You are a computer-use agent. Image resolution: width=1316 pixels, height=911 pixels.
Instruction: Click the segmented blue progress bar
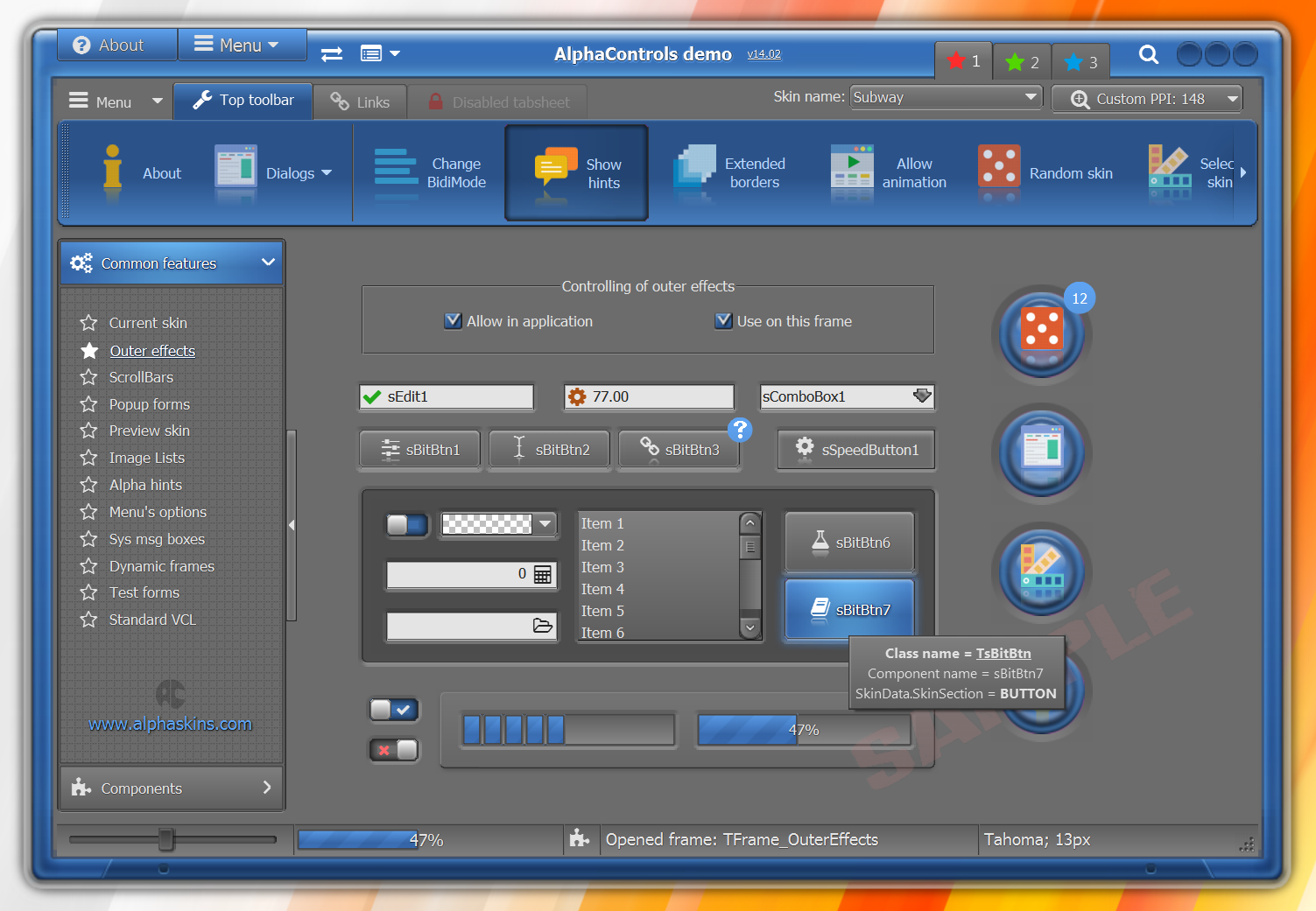(569, 730)
